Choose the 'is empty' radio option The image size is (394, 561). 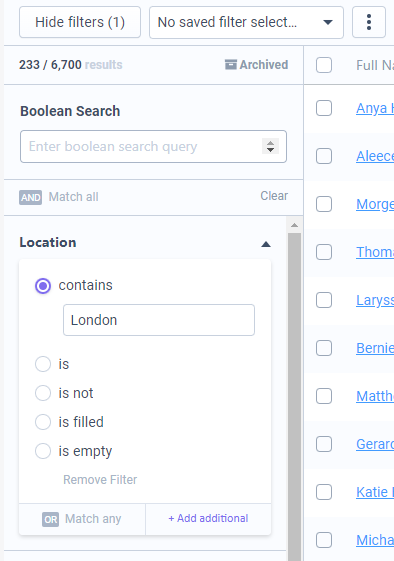[x=43, y=451]
